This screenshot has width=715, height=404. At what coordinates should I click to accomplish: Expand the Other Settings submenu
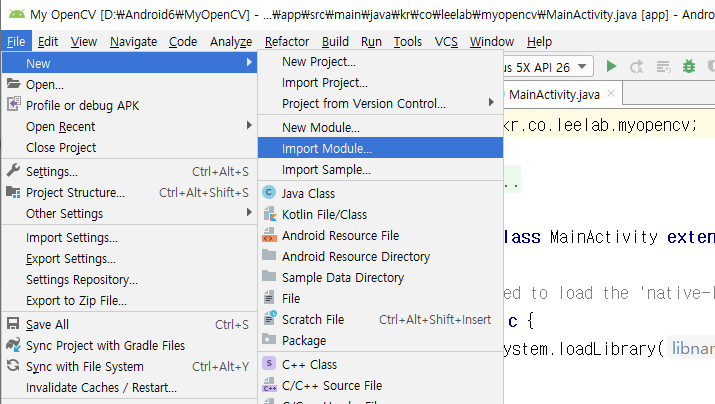64,213
